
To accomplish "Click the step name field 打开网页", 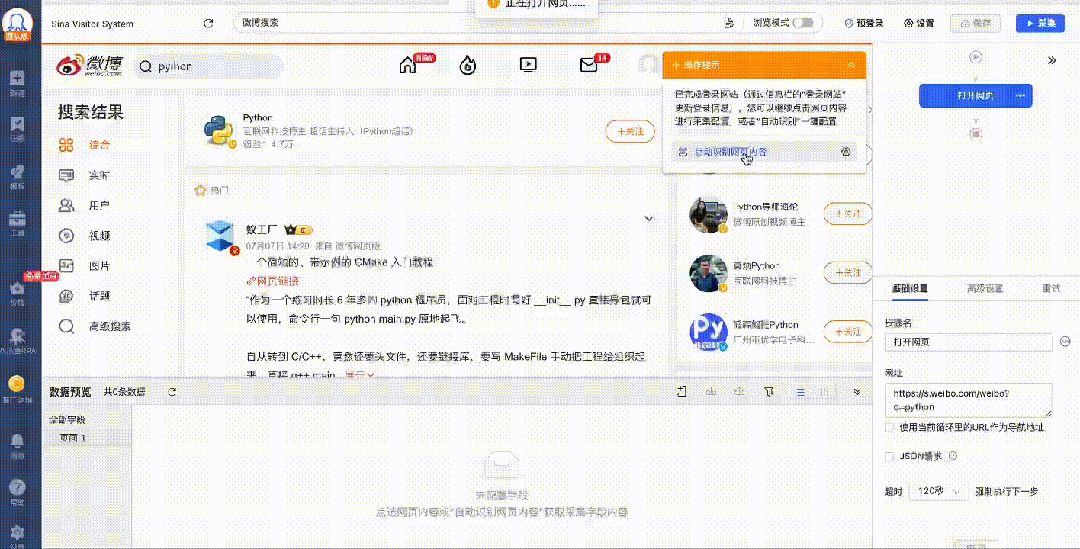I will (x=968, y=342).
